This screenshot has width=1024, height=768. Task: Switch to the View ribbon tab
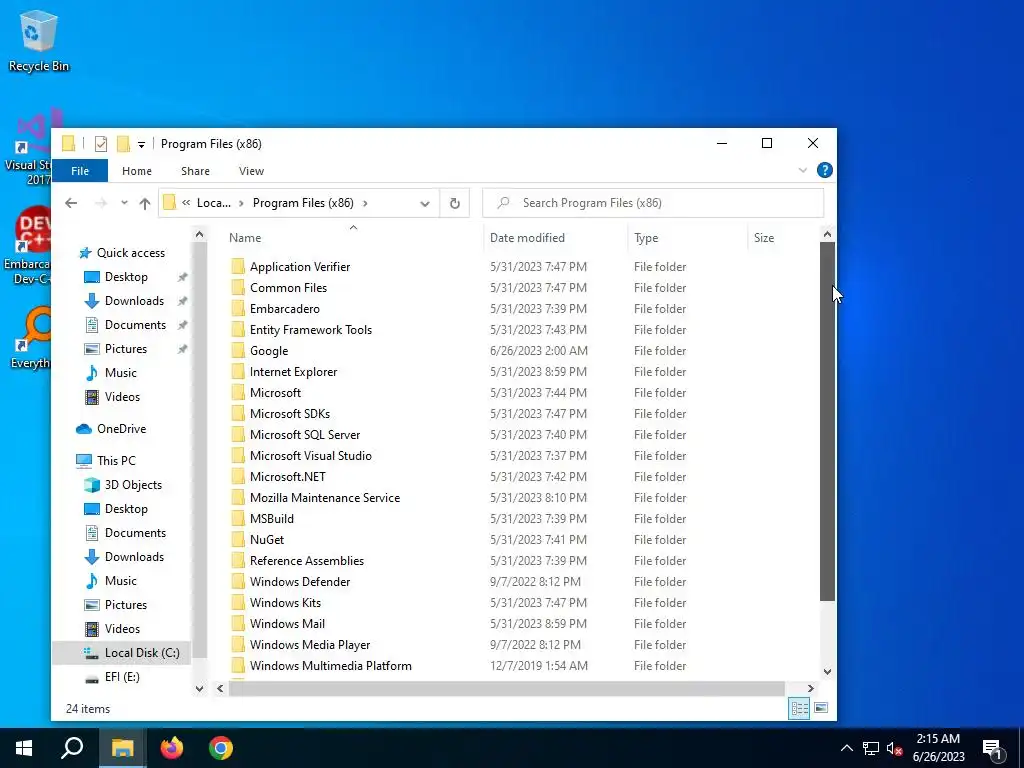[x=251, y=171]
